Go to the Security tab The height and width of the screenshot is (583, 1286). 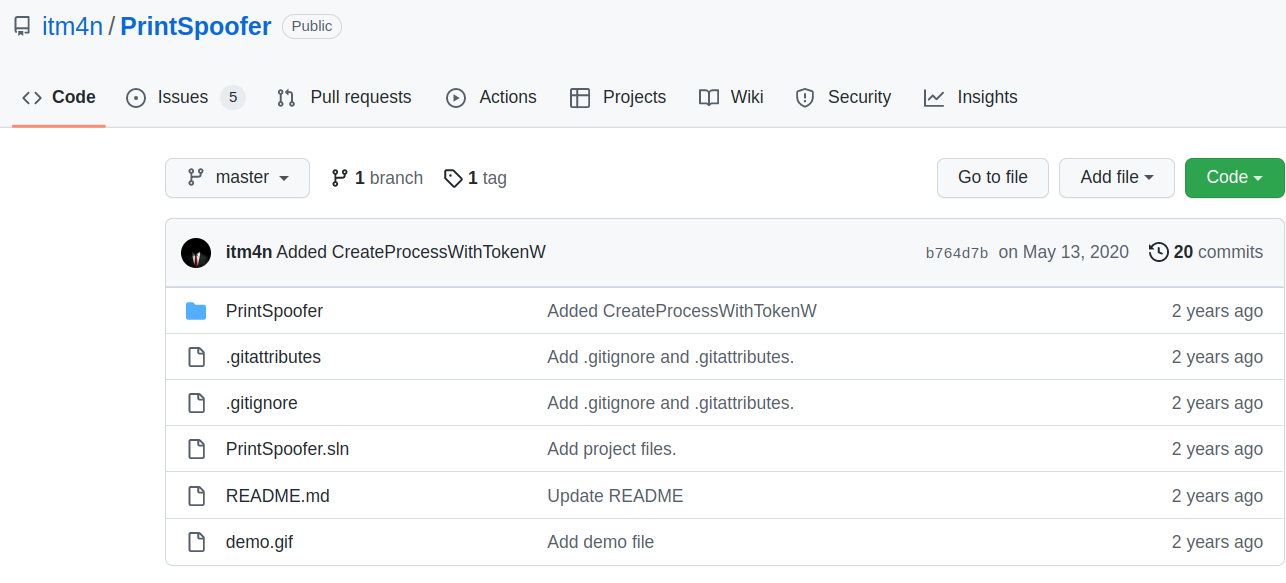click(x=843, y=97)
